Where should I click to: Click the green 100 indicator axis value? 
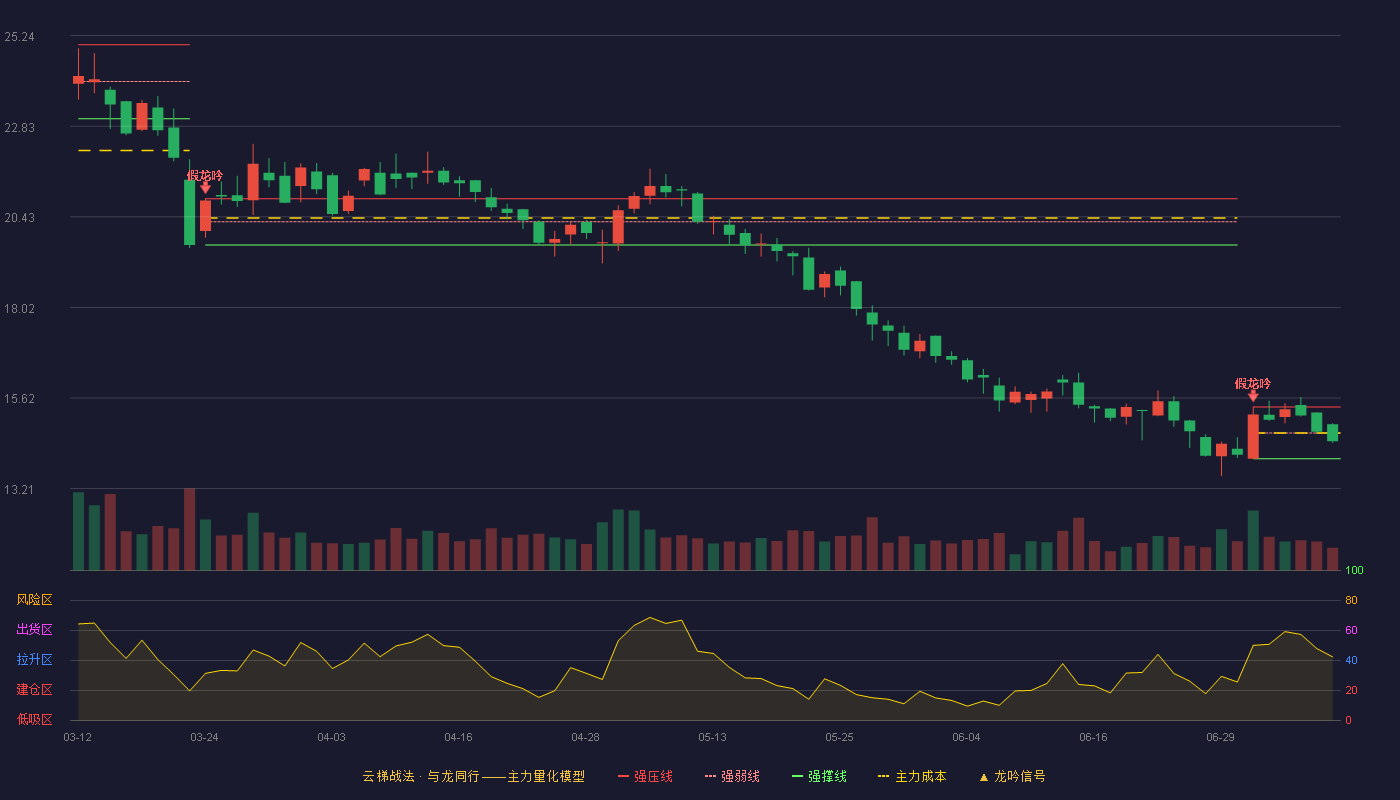(x=1354, y=571)
